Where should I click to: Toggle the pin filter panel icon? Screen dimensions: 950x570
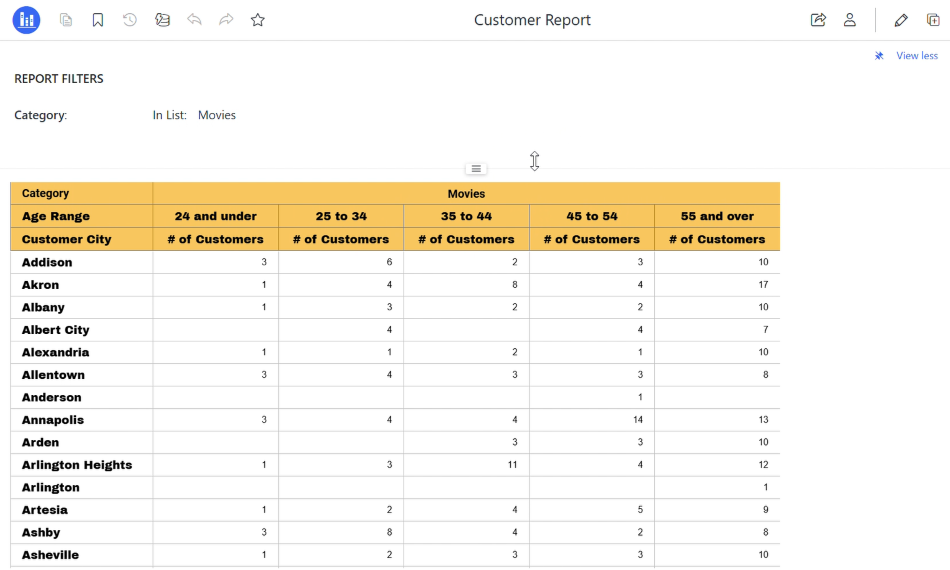pos(879,56)
